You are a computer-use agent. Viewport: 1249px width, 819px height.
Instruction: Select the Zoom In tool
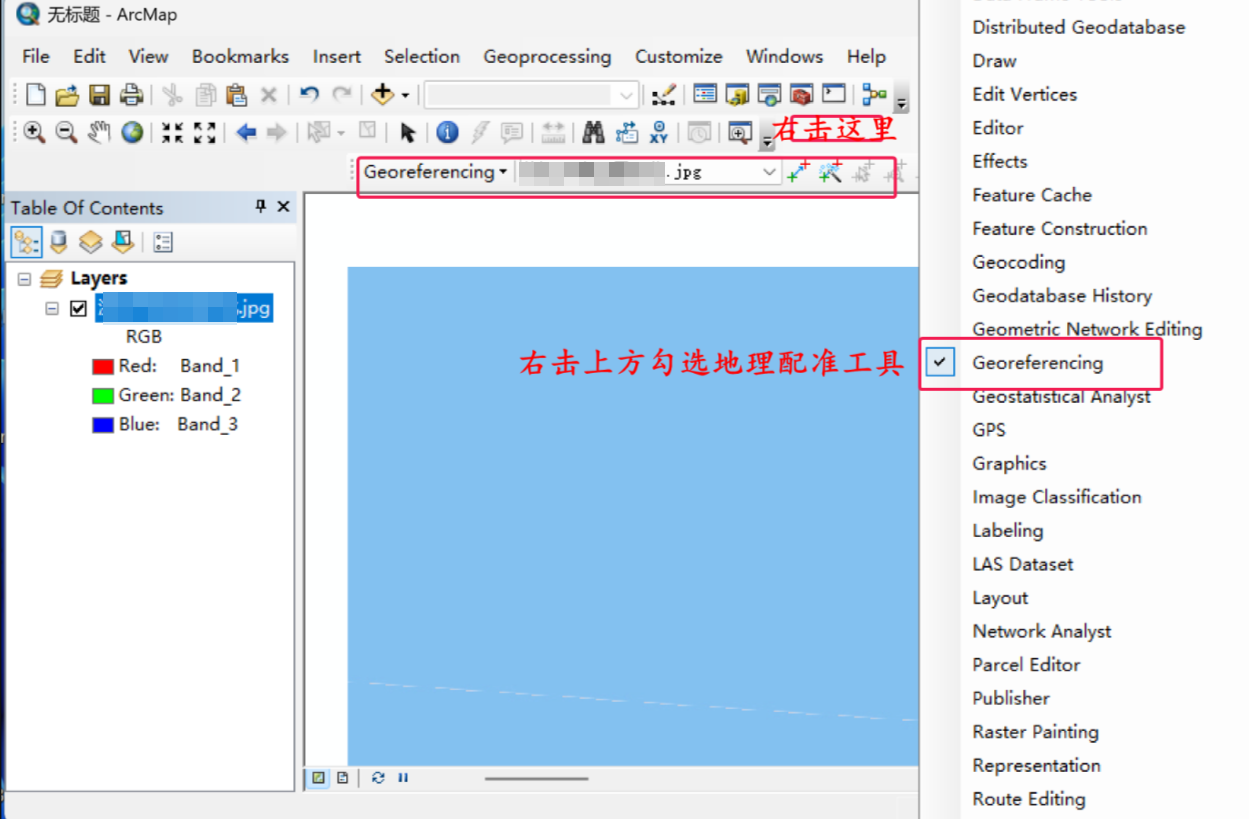point(35,132)
